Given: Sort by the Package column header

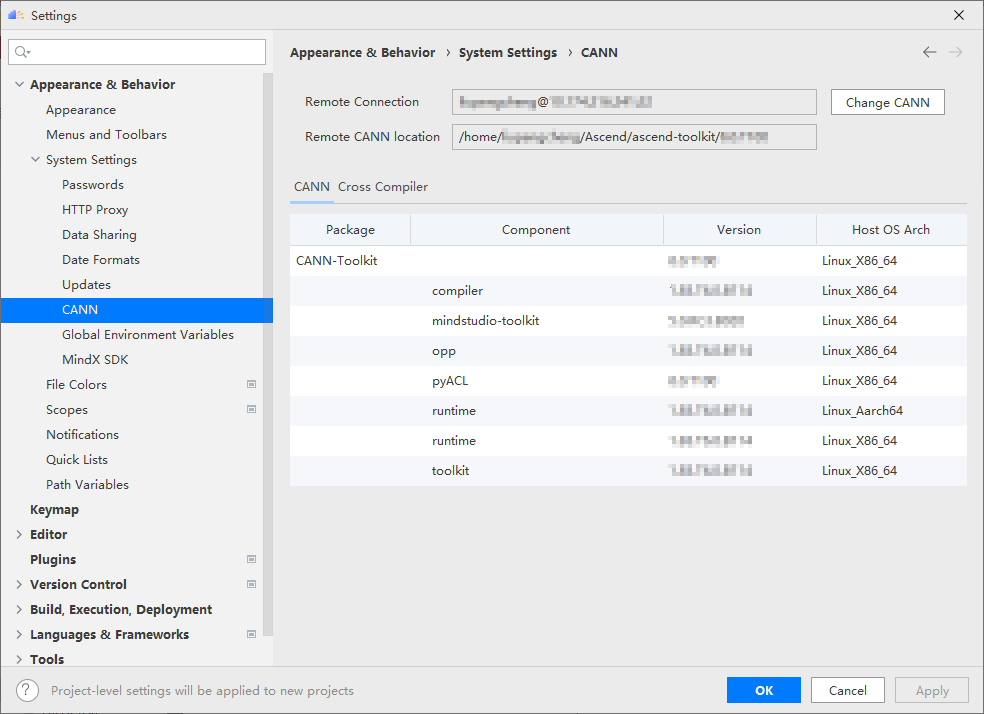Looking at the screenshot, I should [x=350, y=230].
